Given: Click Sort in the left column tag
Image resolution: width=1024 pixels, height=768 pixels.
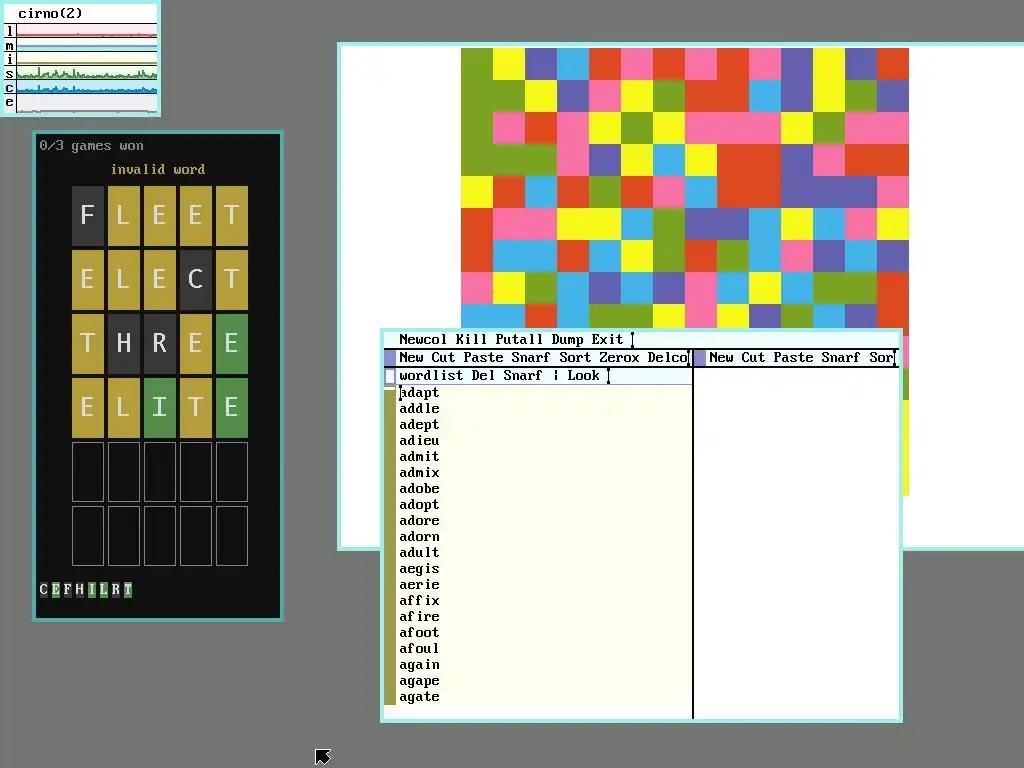Looking at the screenshot, I should 575,357.
